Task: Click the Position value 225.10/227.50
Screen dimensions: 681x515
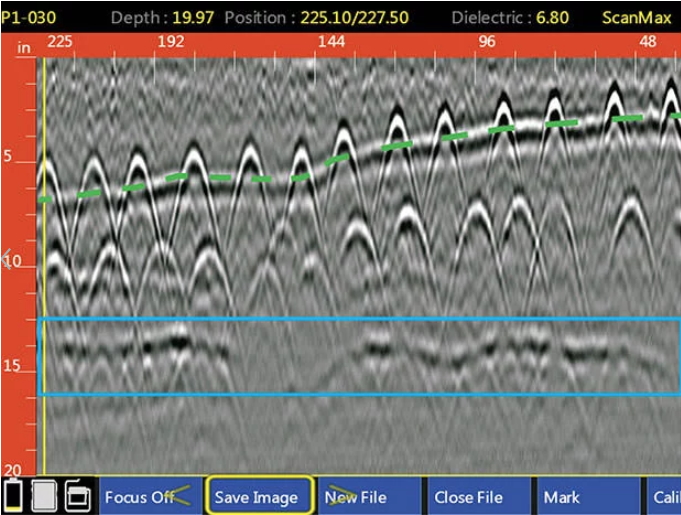Action: point(354,17)
